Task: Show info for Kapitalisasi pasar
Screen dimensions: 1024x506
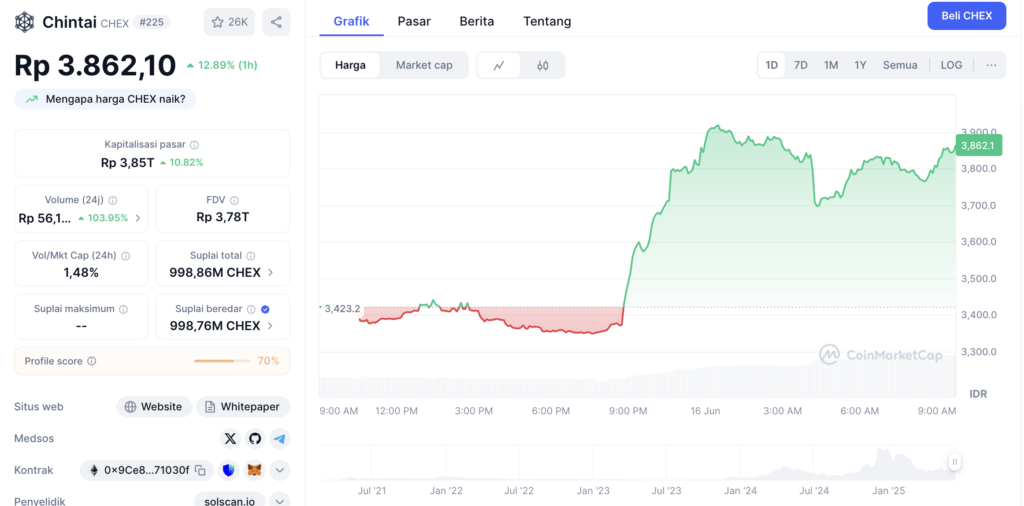Action: point(195,145)
